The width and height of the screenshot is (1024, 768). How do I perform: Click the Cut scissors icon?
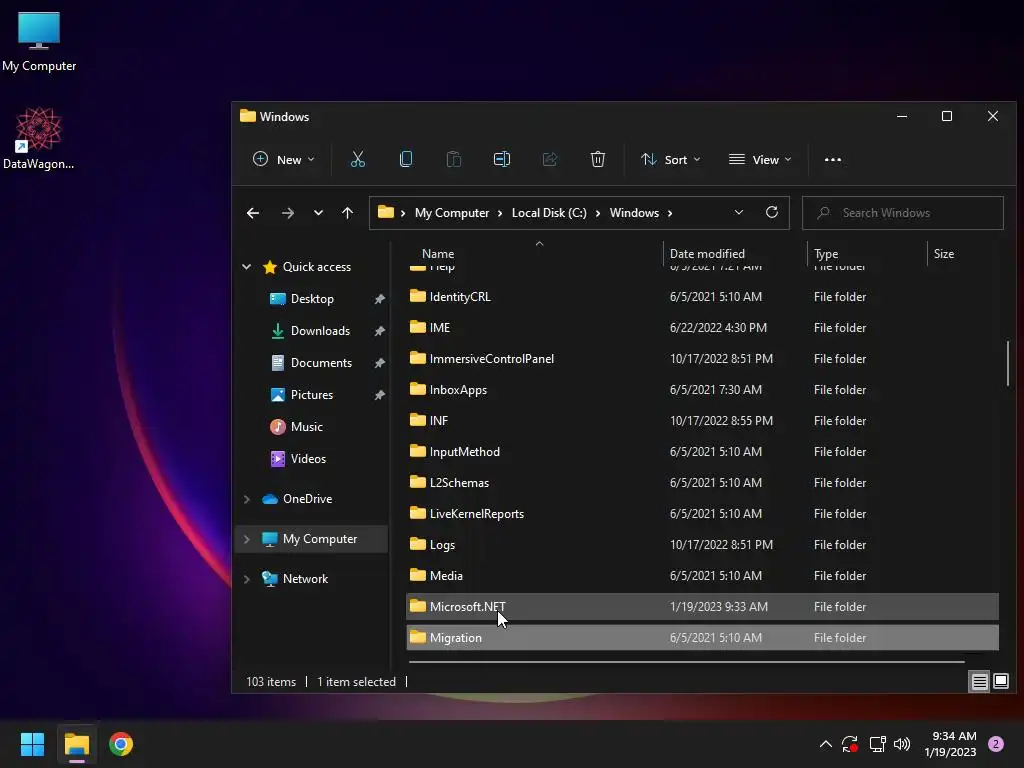(358, 159)
